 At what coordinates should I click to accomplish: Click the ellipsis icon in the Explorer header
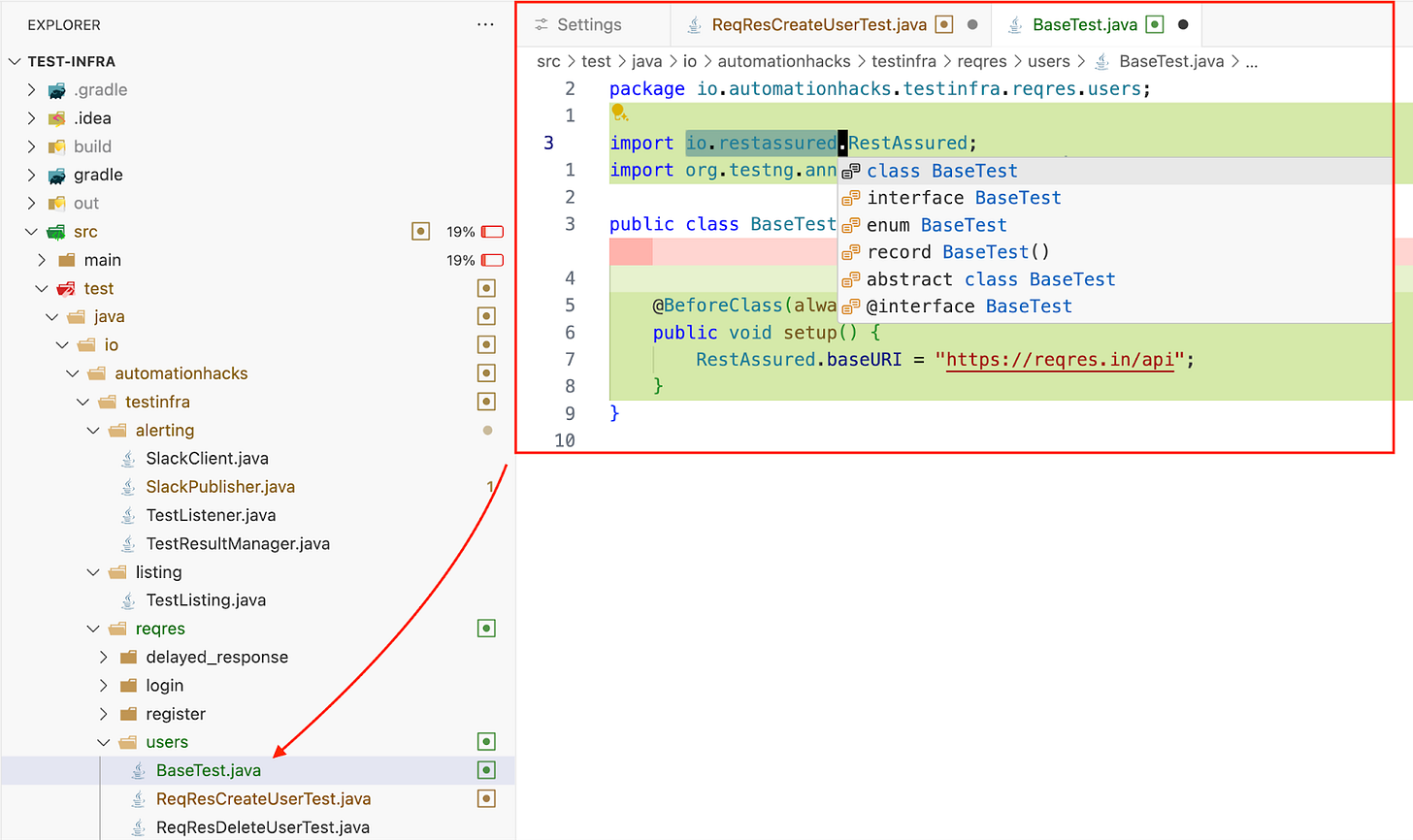coord(485,24)
